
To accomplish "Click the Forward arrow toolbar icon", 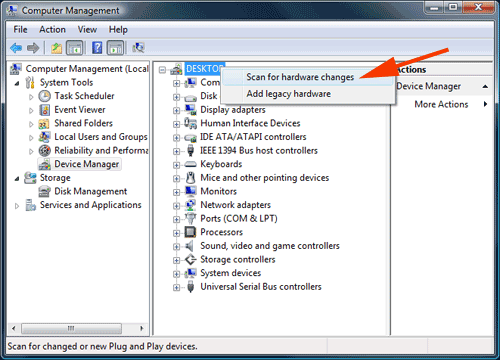I will click(x=33, y=48).
